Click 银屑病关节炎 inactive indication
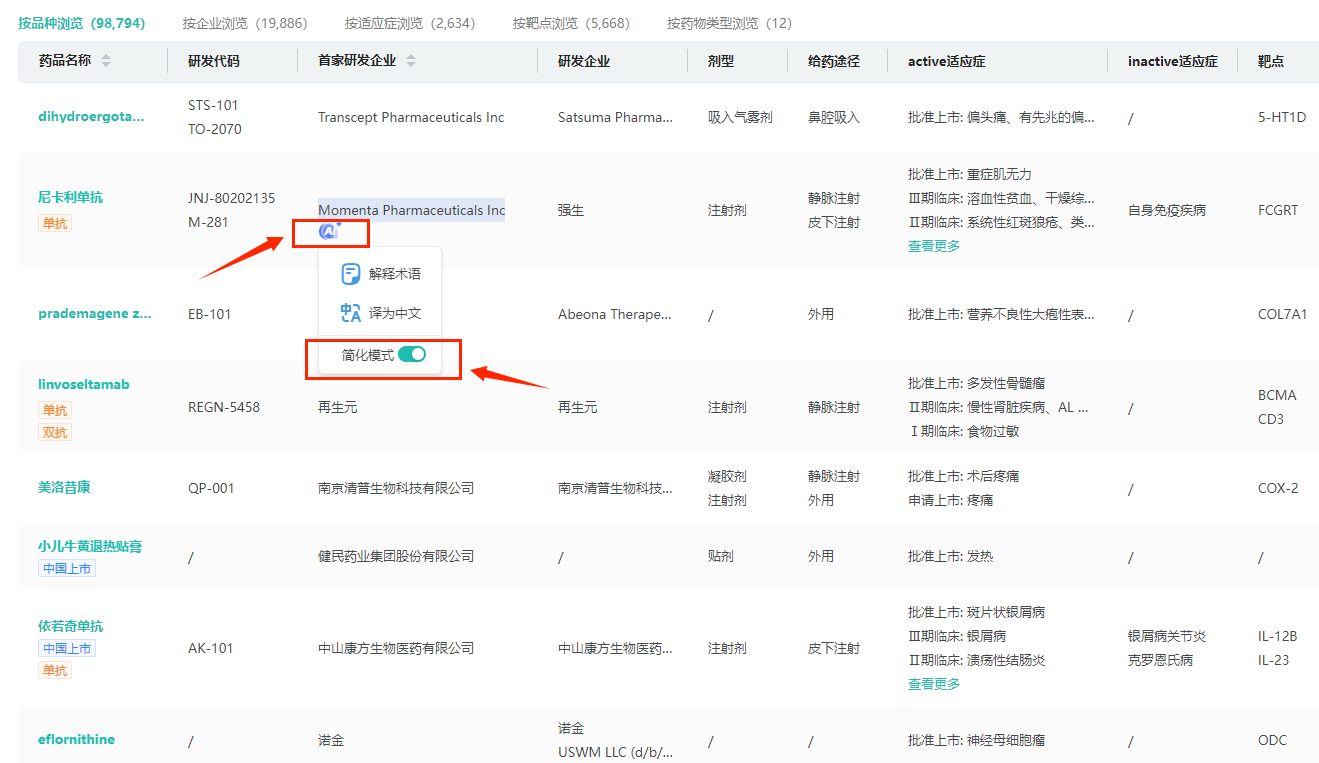 1167,636
